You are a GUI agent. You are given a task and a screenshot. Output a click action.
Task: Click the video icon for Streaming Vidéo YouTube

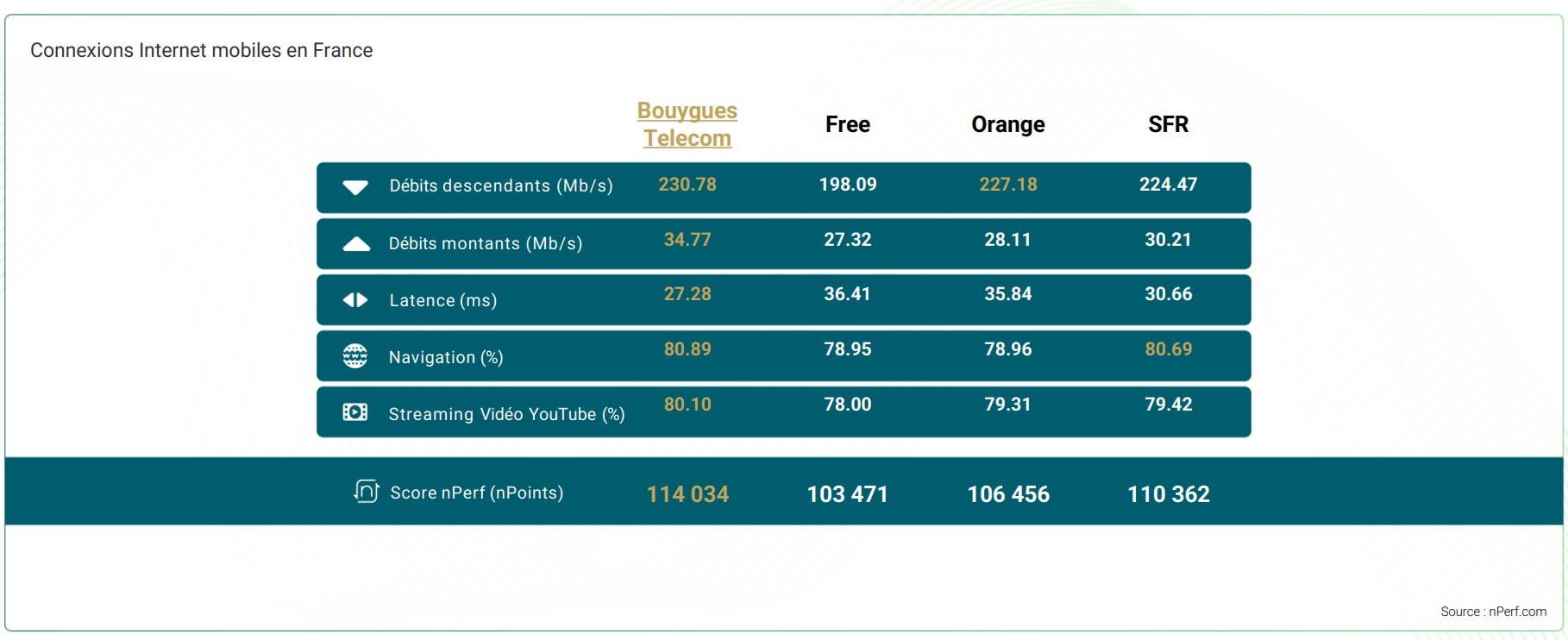coord(355,412)
